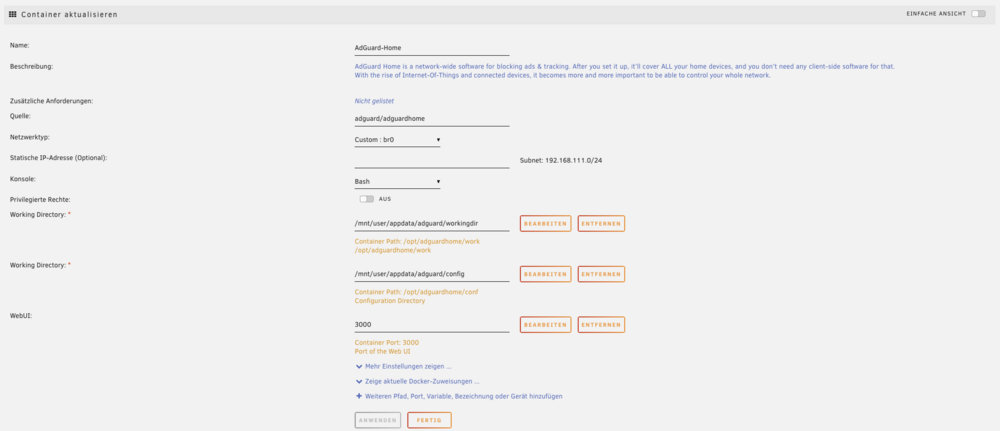Click Entfernen for WebUI port
Viewport: 1000px width, 431px height.
coord(601,325)
